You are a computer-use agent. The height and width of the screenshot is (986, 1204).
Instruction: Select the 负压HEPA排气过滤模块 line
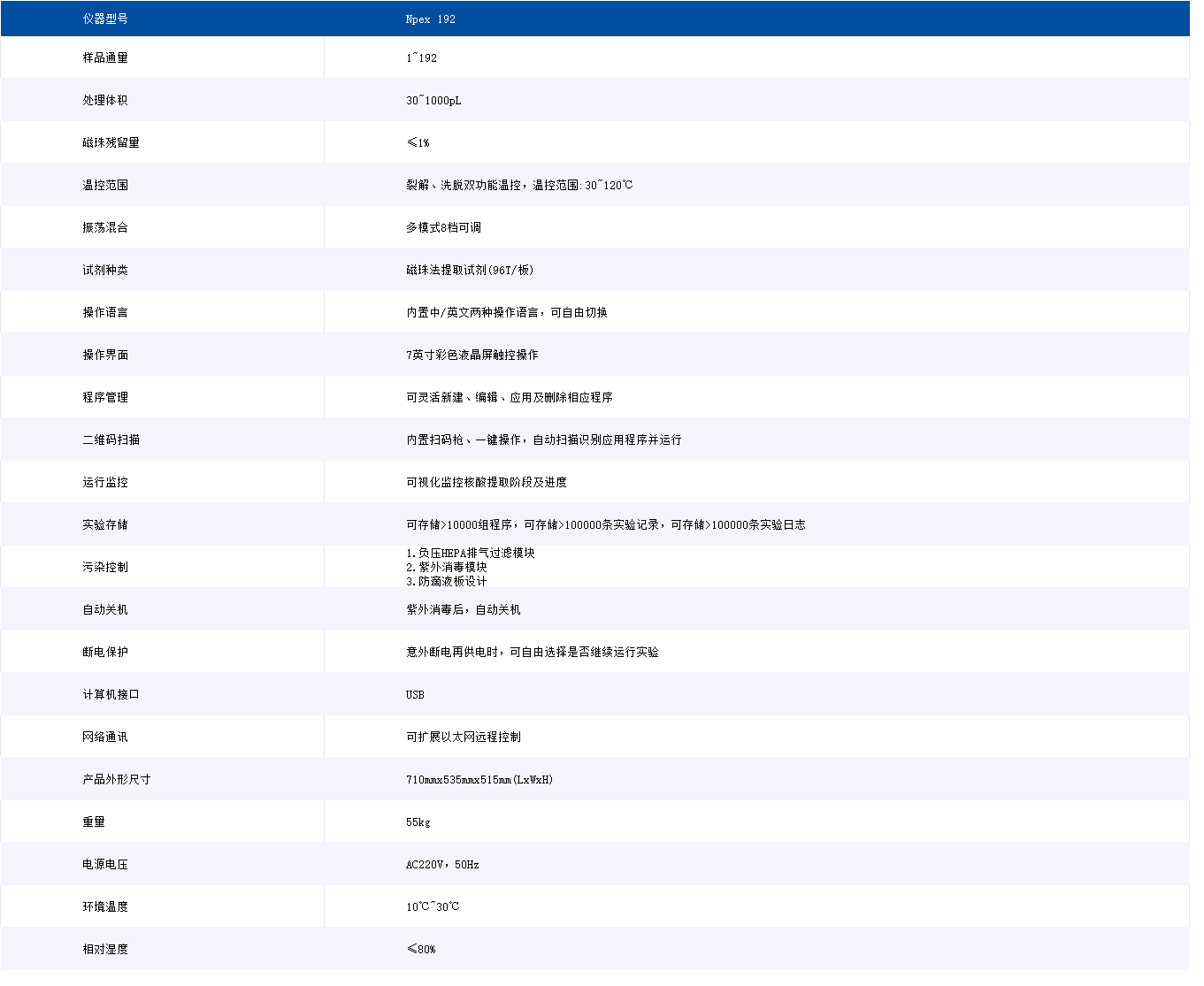click(471, 553)
